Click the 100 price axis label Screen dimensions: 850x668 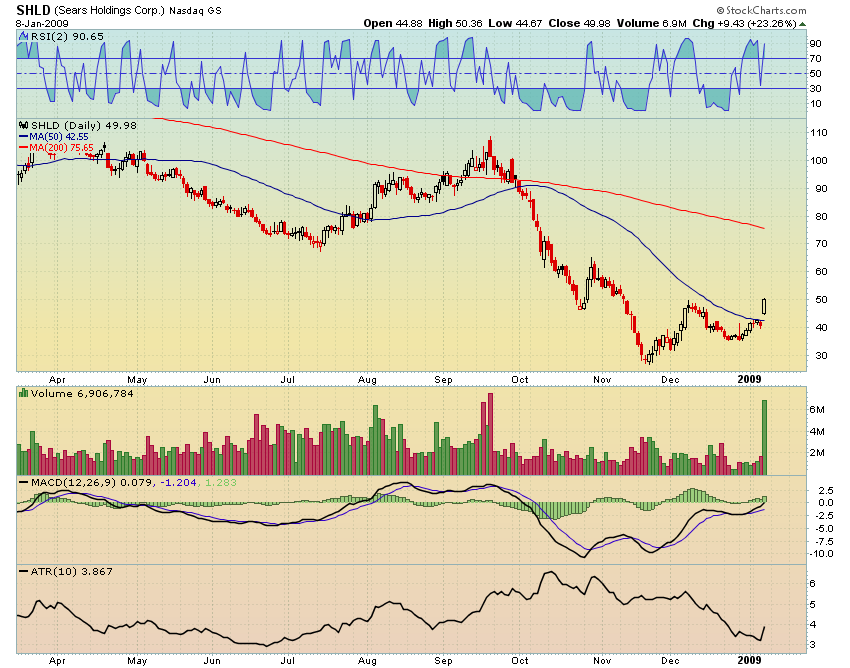click(818, 160)
